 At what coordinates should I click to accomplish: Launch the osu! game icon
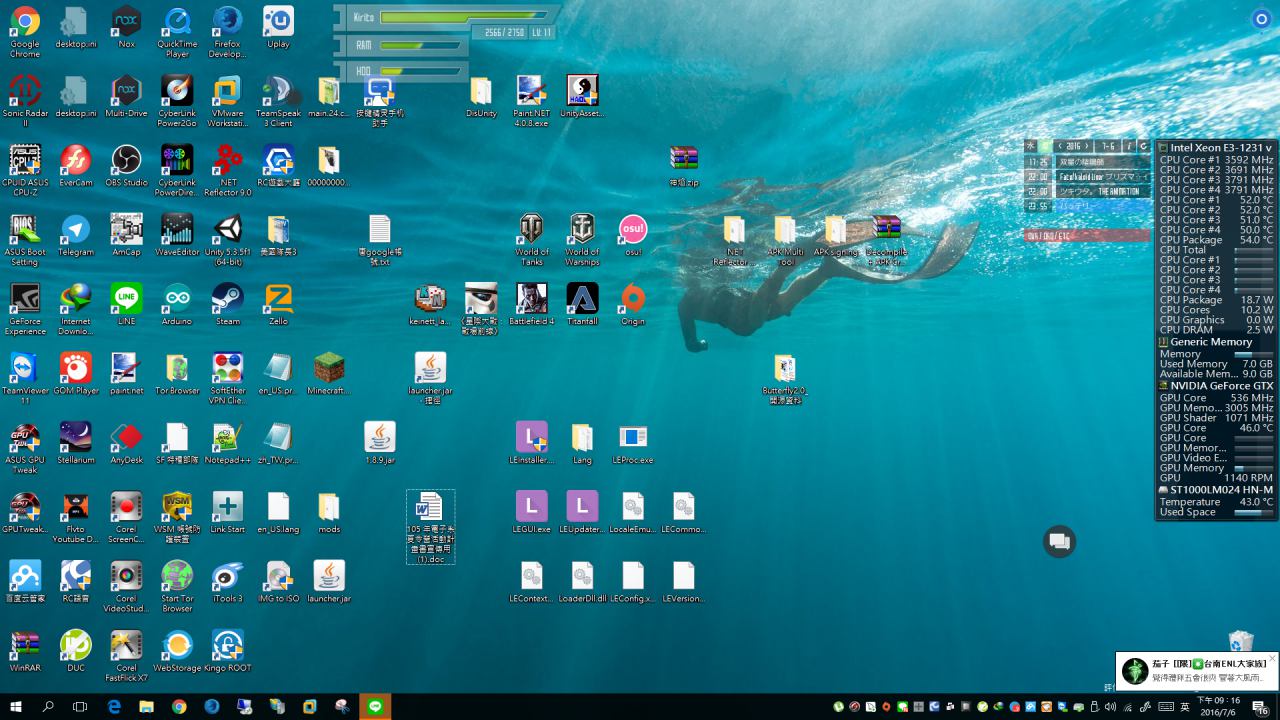[x=633, y=230]
